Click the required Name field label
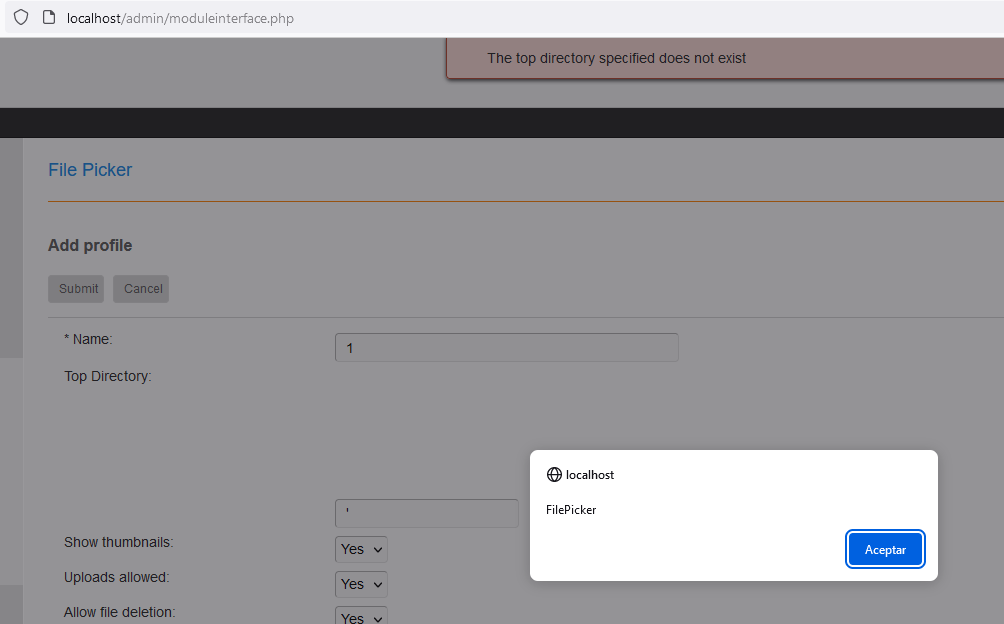The height and width of the screenshot is (624, 1004). (88, 339)
